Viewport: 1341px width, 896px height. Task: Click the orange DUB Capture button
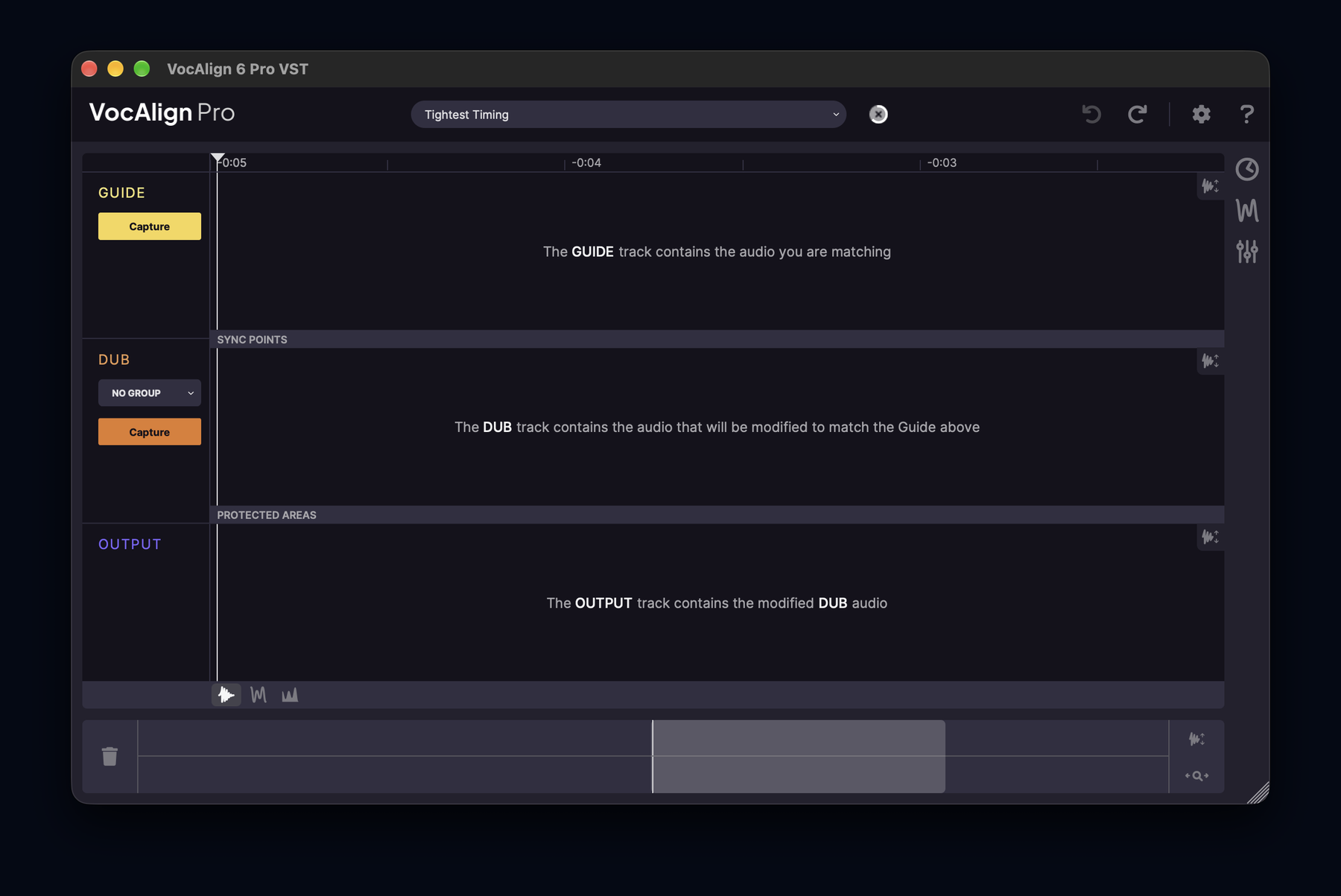click(x=150, y=432)
